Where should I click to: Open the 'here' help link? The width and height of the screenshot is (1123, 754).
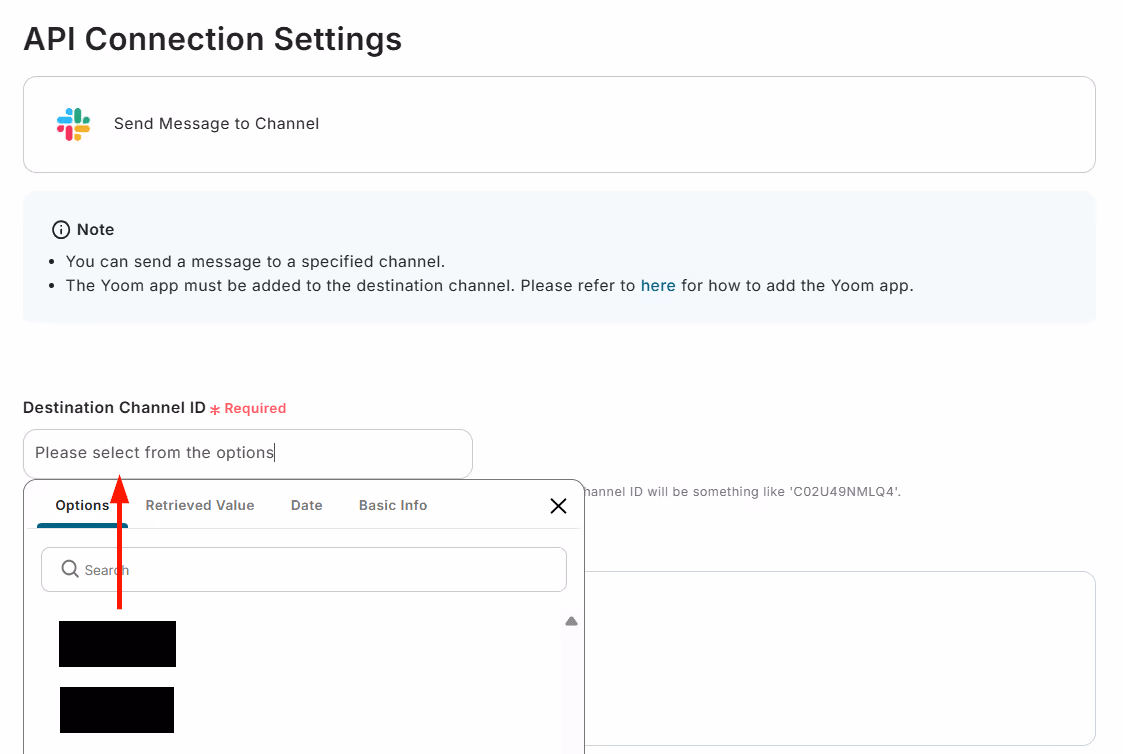click(x=658, y=286)
